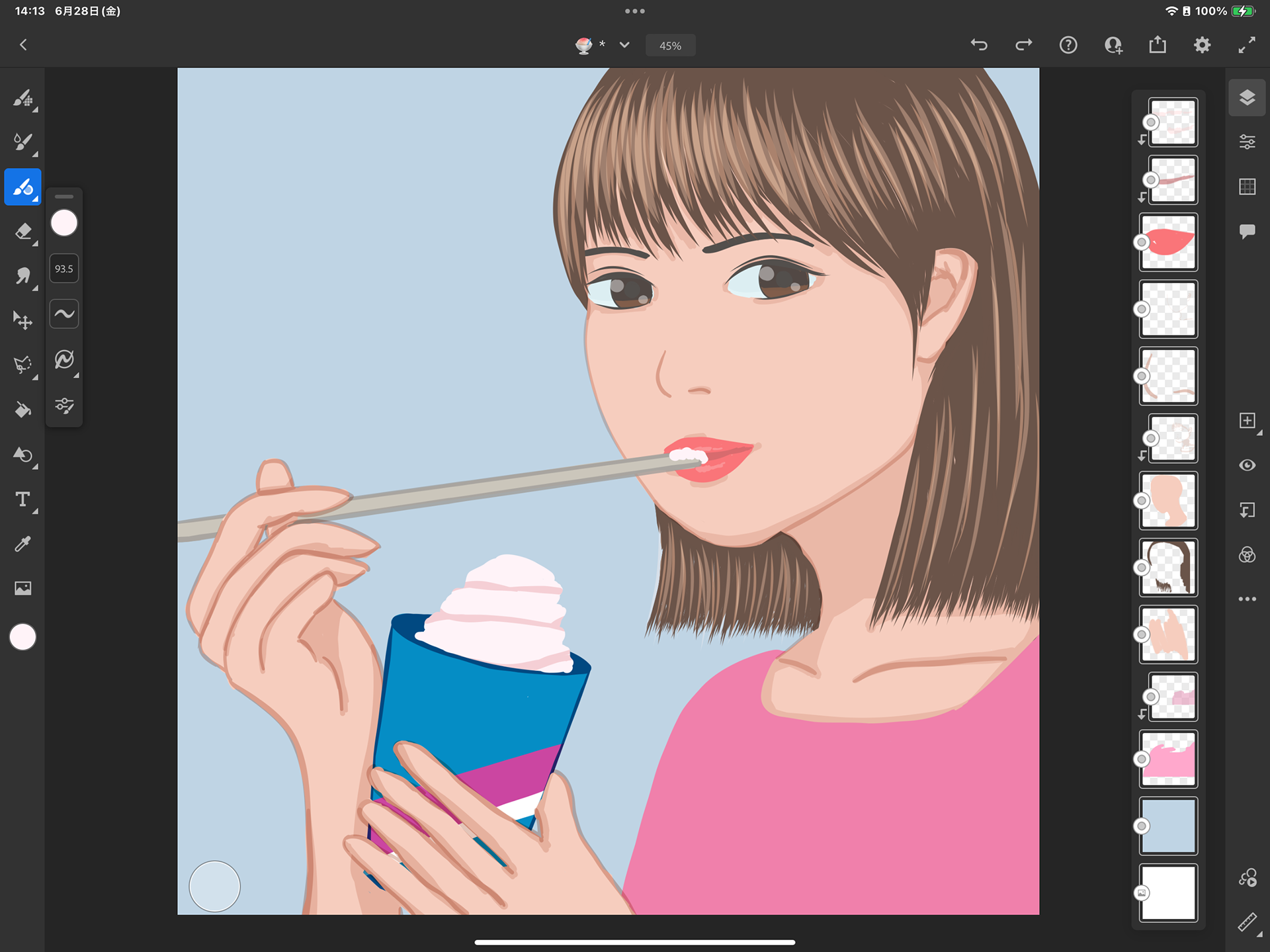Select the facial outline lines layer
This screenshot has width=1270, height=952.
1168,376
